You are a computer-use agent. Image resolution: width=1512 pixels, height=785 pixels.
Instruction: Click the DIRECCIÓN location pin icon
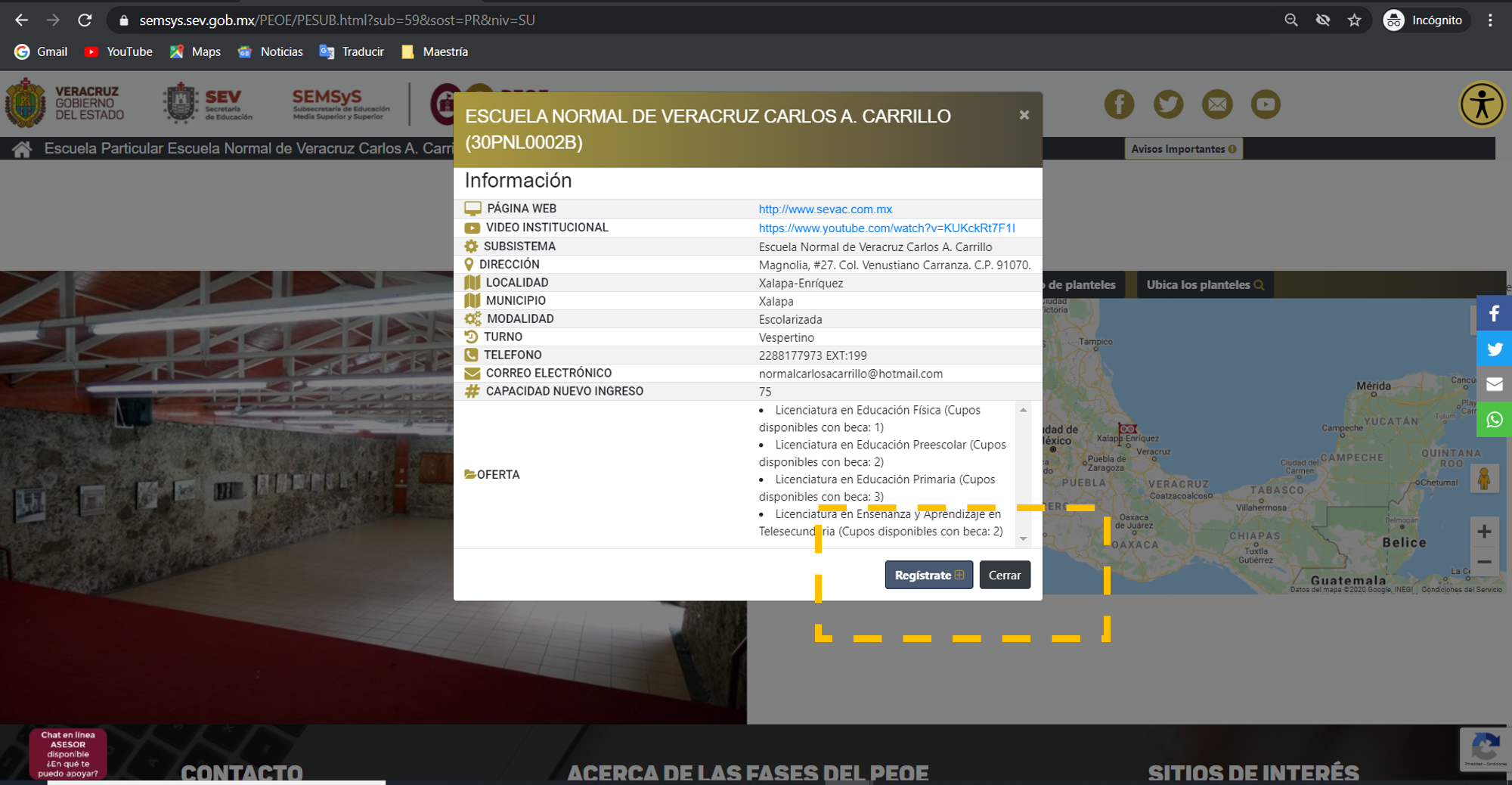point(469,264)
